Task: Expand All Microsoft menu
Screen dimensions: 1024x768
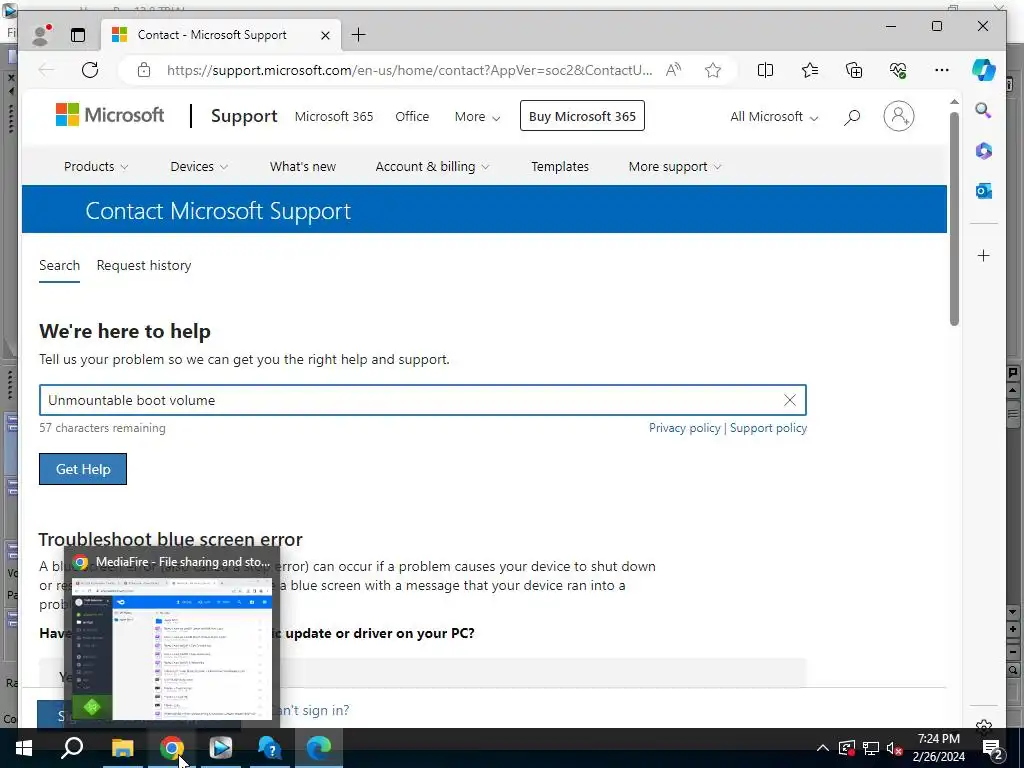Action: pyautogui.click(x=774, y=116)
